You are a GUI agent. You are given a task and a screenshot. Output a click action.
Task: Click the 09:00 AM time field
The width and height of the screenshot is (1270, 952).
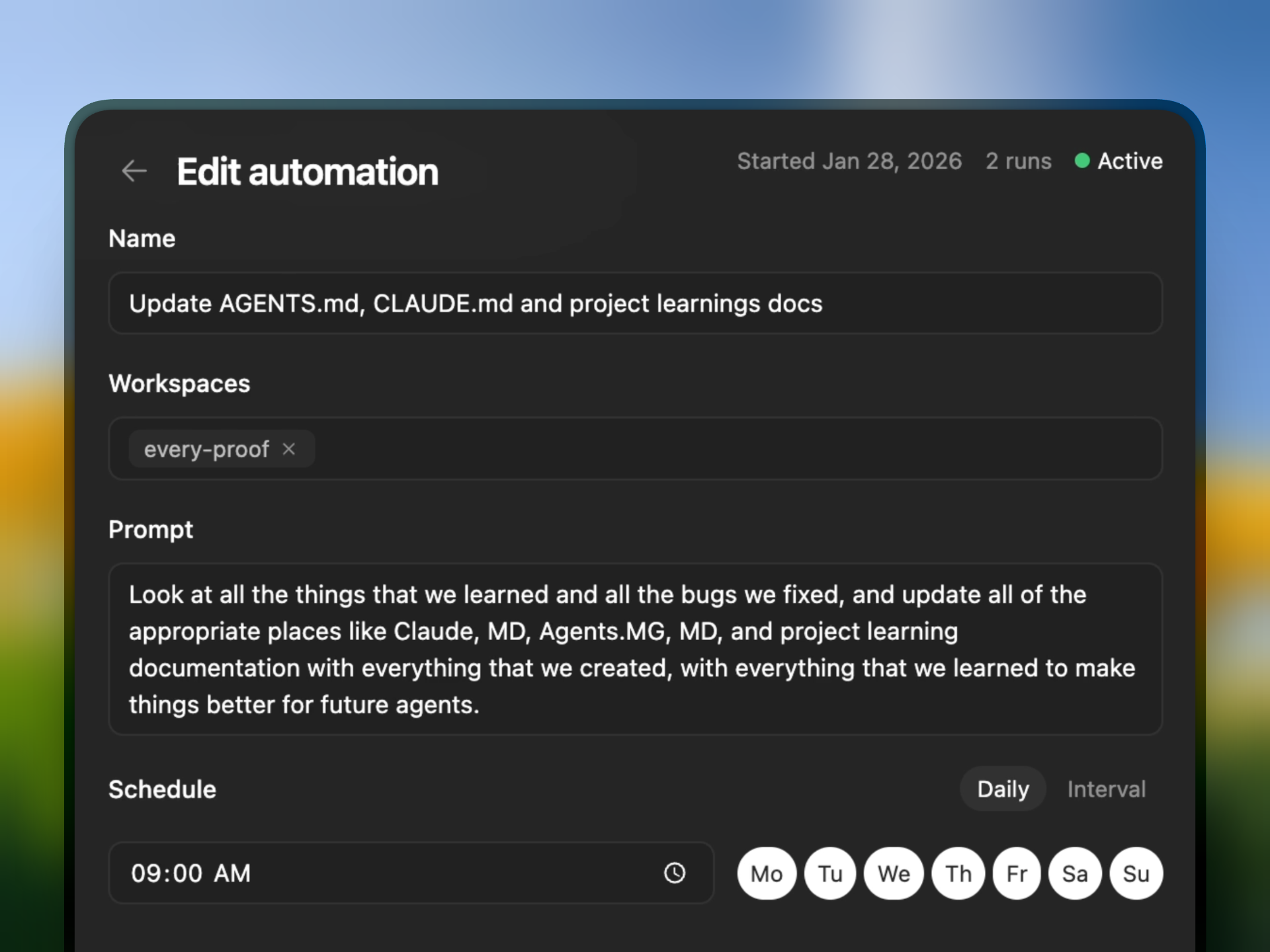tap(331, 873)
